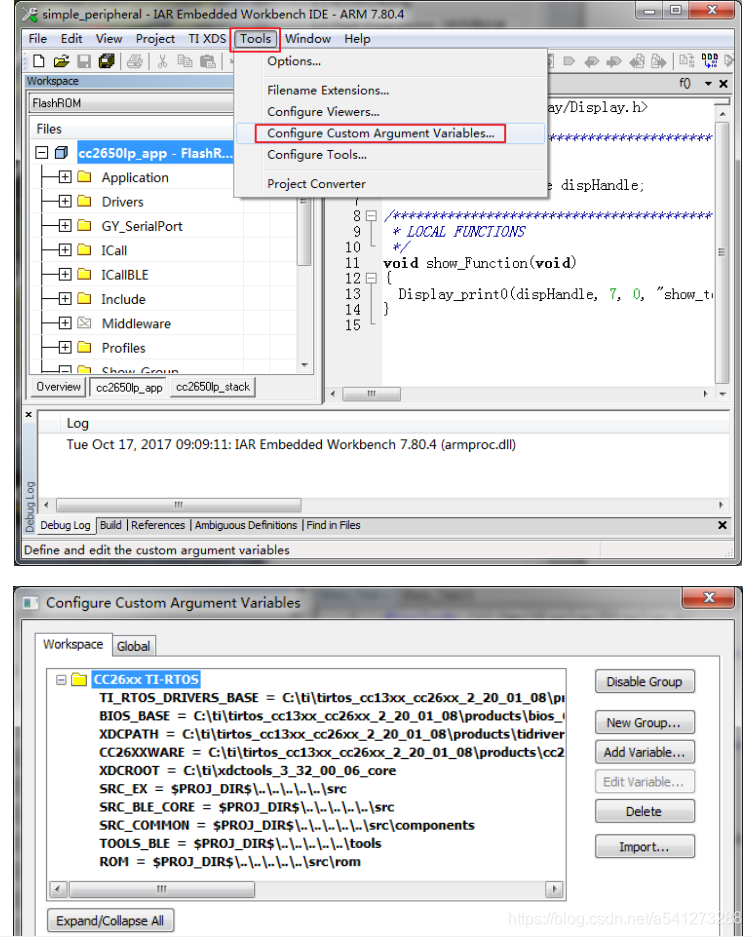Close the Debug Log pane via bottom X
Image resolution: width=752 pixels, height=937 pixels.
[722, 525]
